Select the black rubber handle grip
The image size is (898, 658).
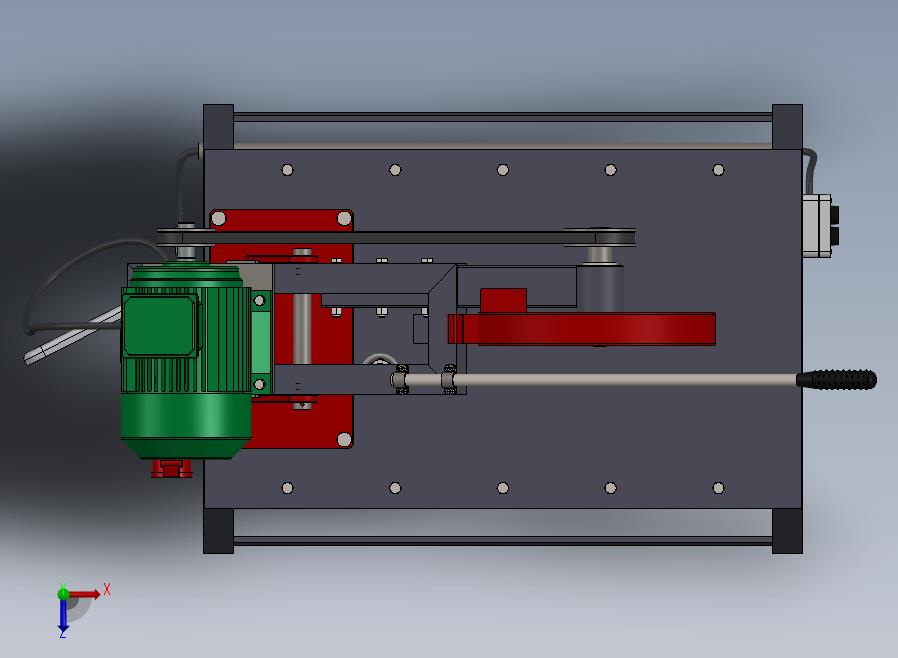click(836, 379)
